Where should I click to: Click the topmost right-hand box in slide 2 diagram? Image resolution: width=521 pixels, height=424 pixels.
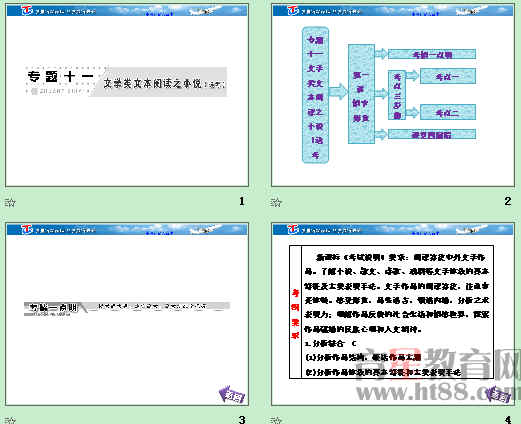(432, 54)
